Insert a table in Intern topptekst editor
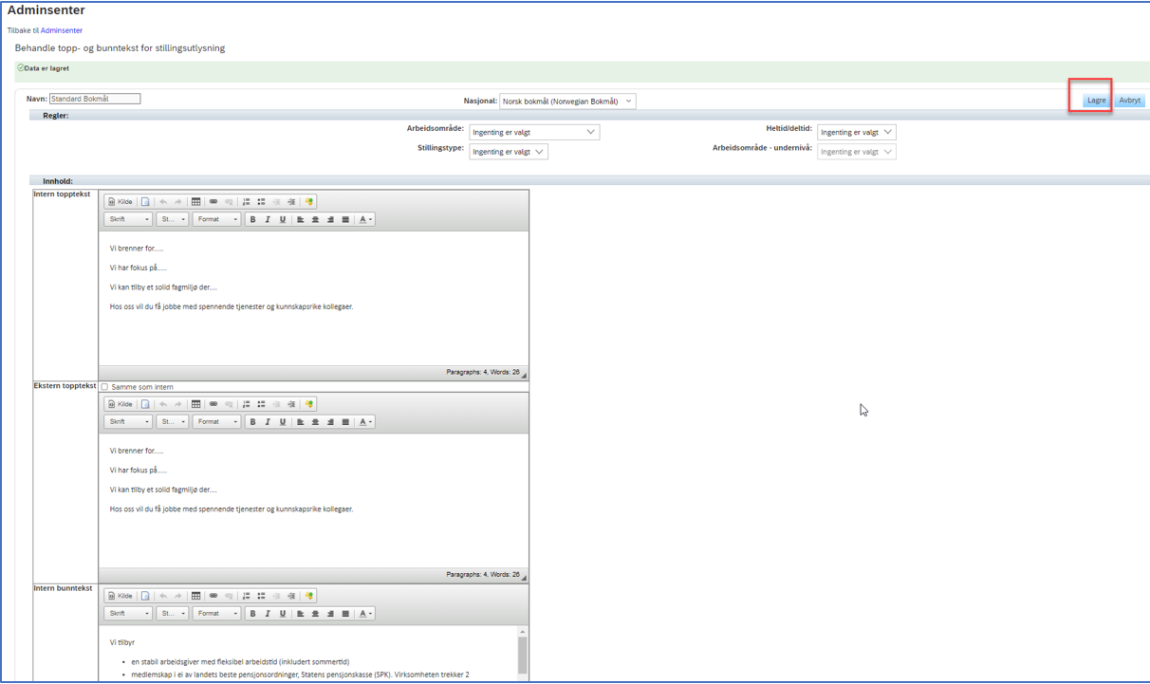The height and width of the screenshot is (684, 1150). point(196,202)
